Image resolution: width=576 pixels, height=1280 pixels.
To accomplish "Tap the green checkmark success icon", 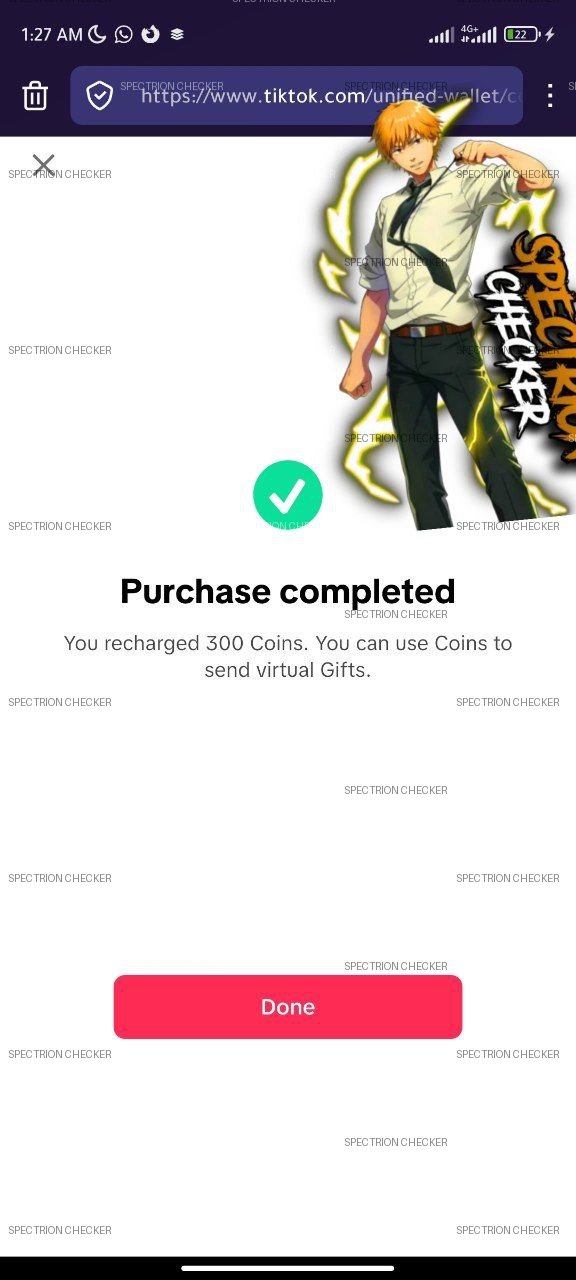I will [x=288, y=494].
